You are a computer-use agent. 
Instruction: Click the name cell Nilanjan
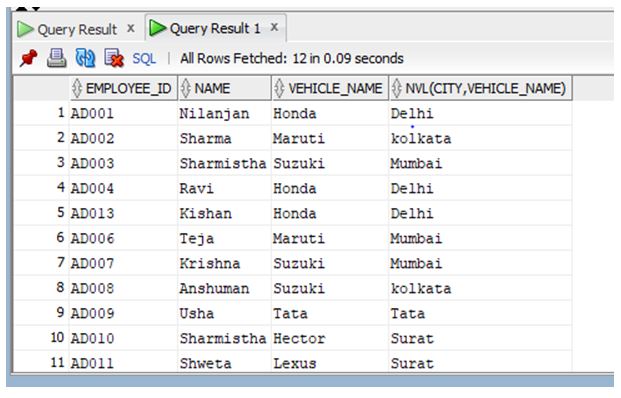point(225,113)
